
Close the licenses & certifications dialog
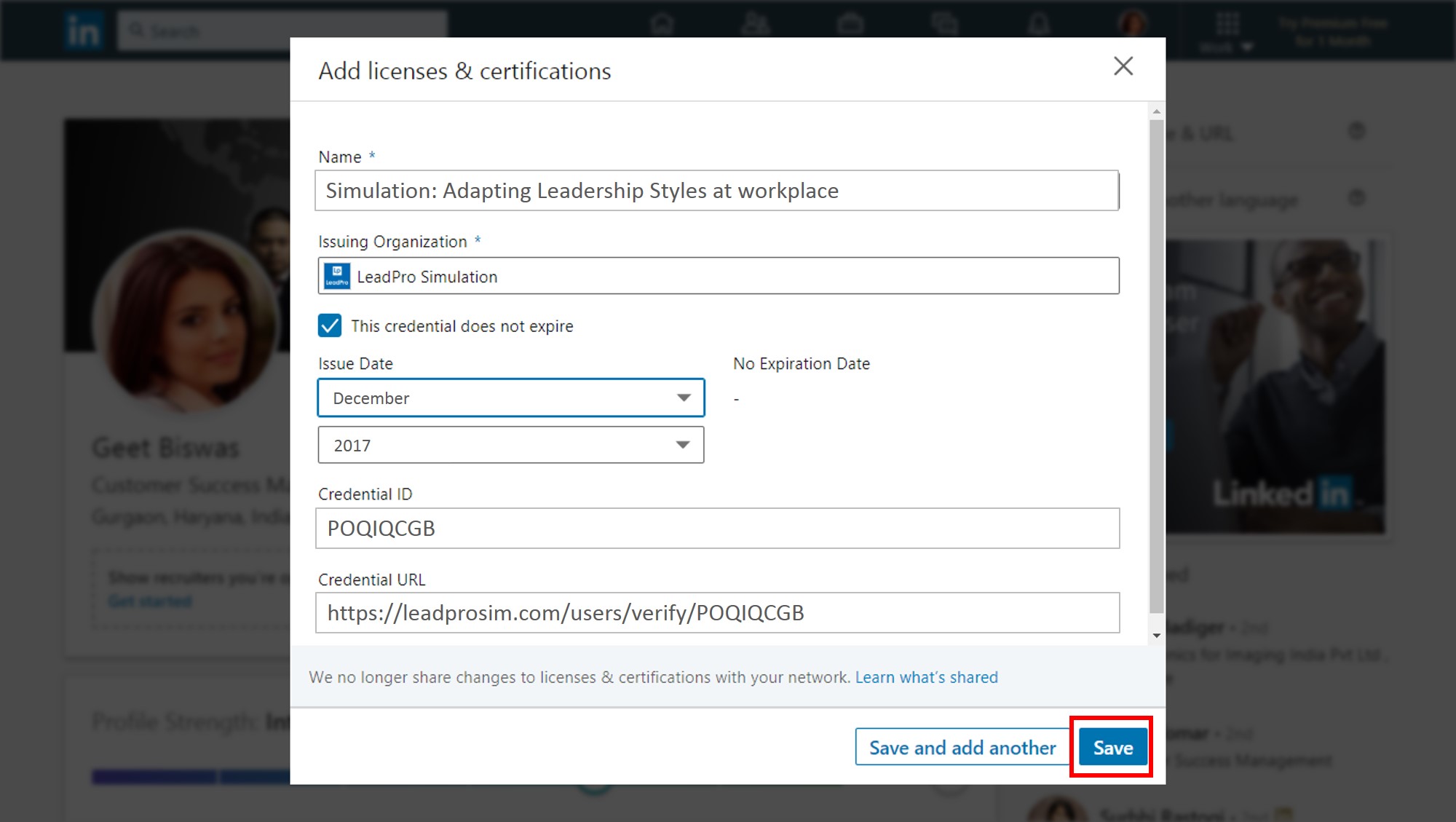click(1123, 66)
